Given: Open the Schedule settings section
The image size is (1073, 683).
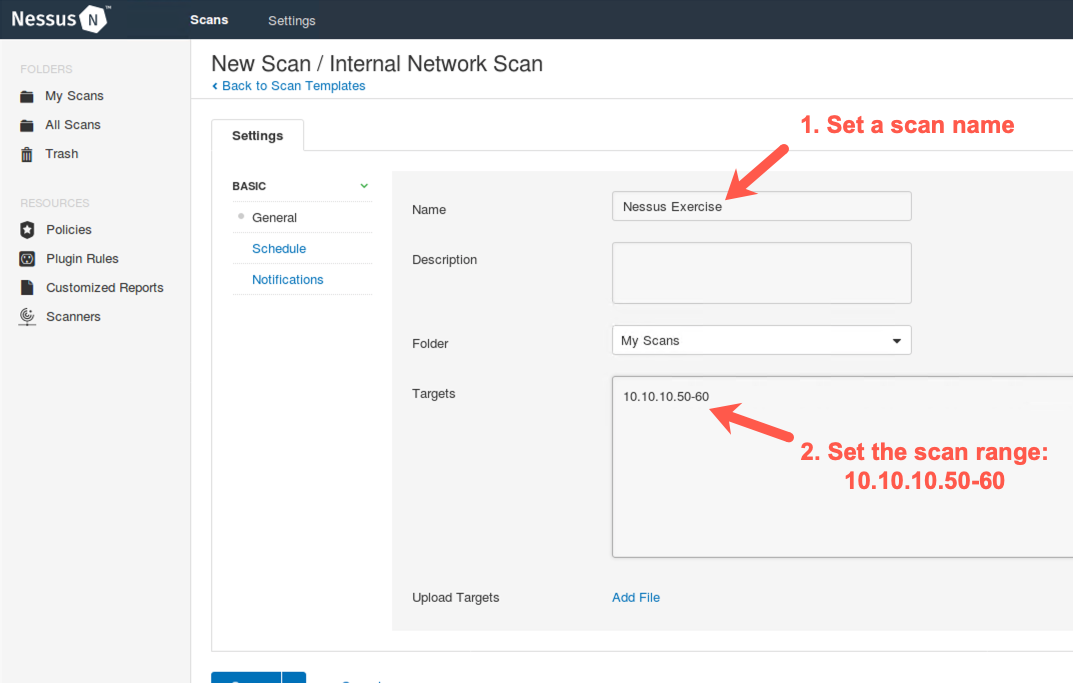Looking at the screenshot, I should pyautogui.click(x=279, y=249).
